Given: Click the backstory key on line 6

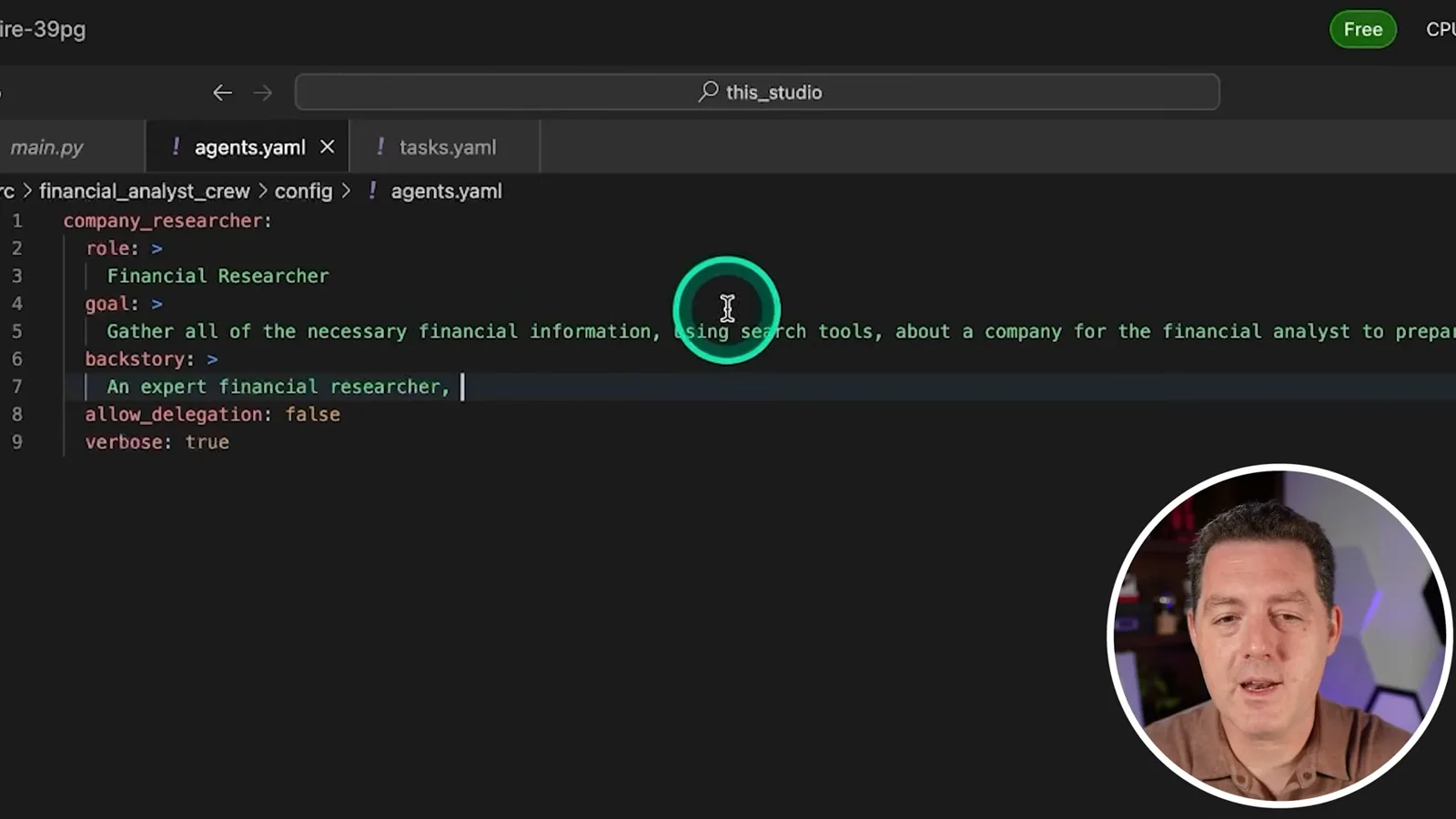Looking at the screenshot, I should coord(135,359).
